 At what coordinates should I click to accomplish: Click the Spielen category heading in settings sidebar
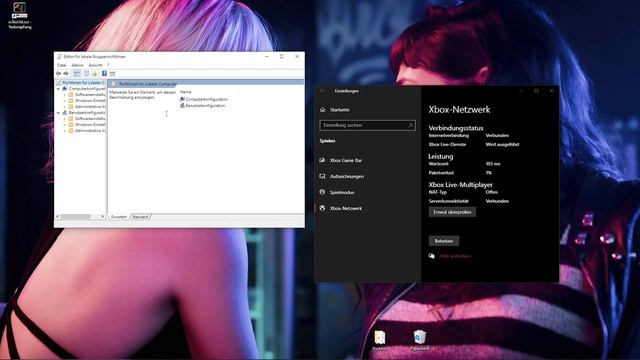(327, 141)
